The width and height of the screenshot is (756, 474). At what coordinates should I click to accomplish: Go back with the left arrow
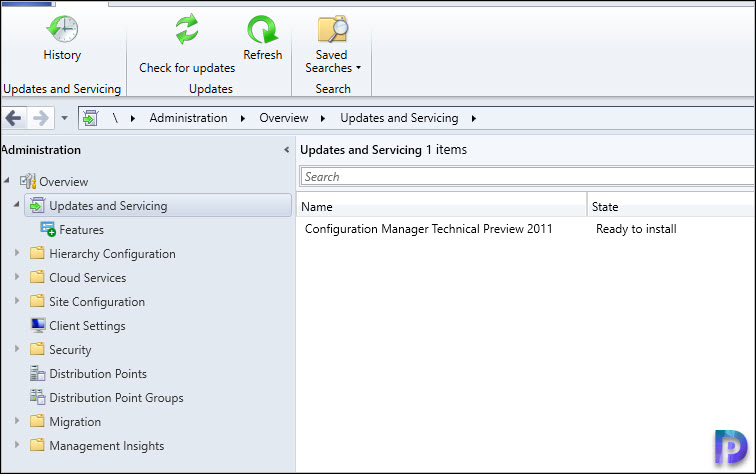(14, 118)
